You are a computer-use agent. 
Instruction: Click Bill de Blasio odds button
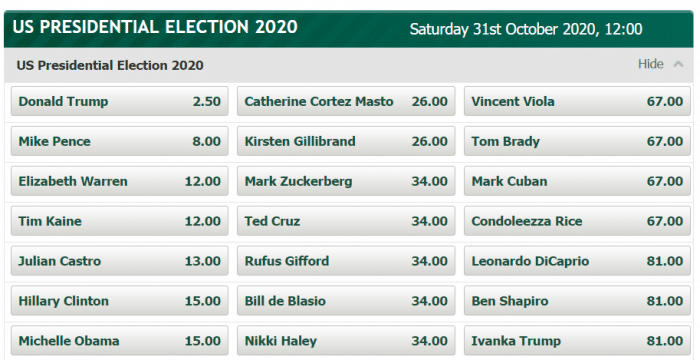[346, 301]
